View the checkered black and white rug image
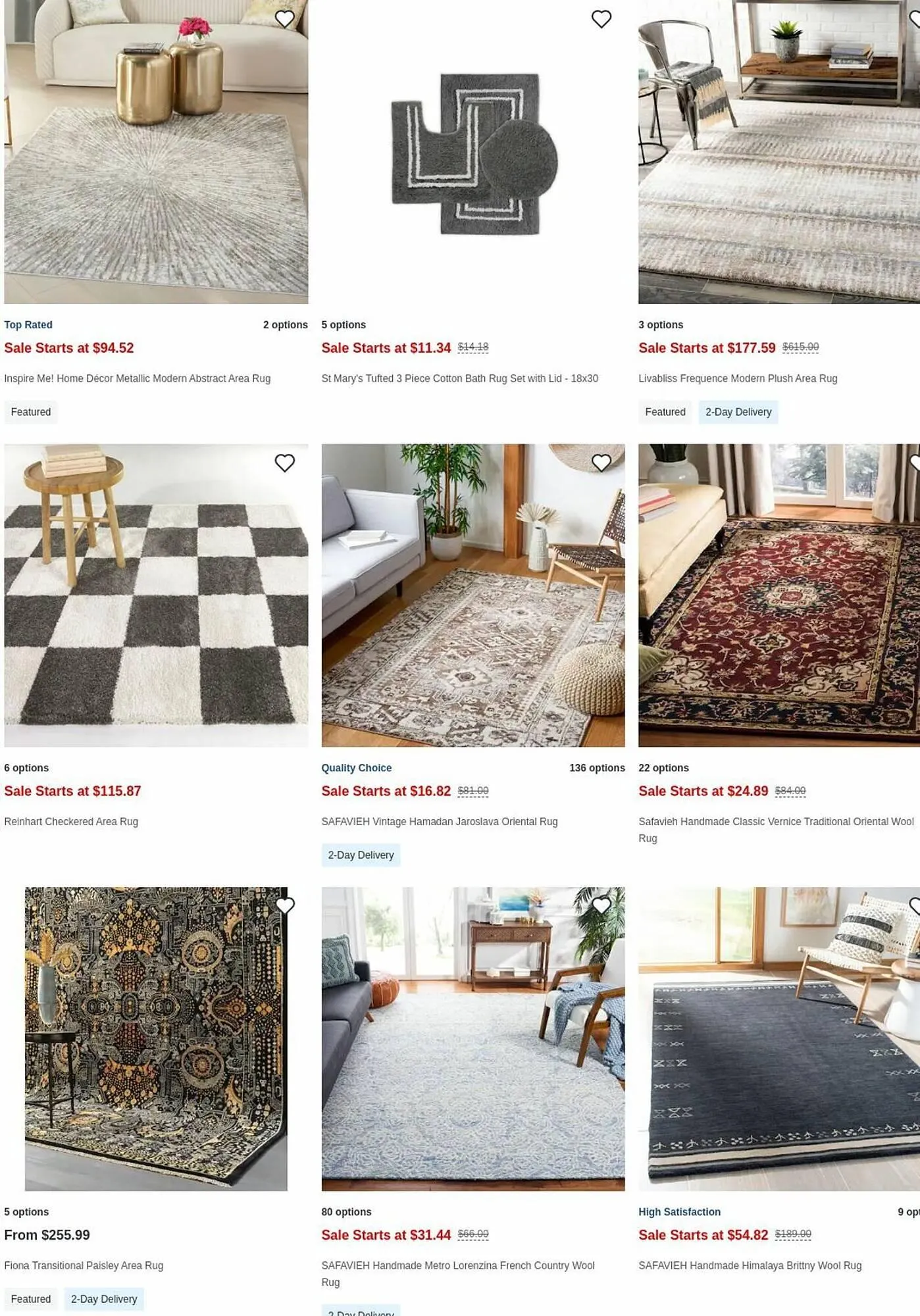This screenshot has height=1316, width=920. (x=156, y=595)
